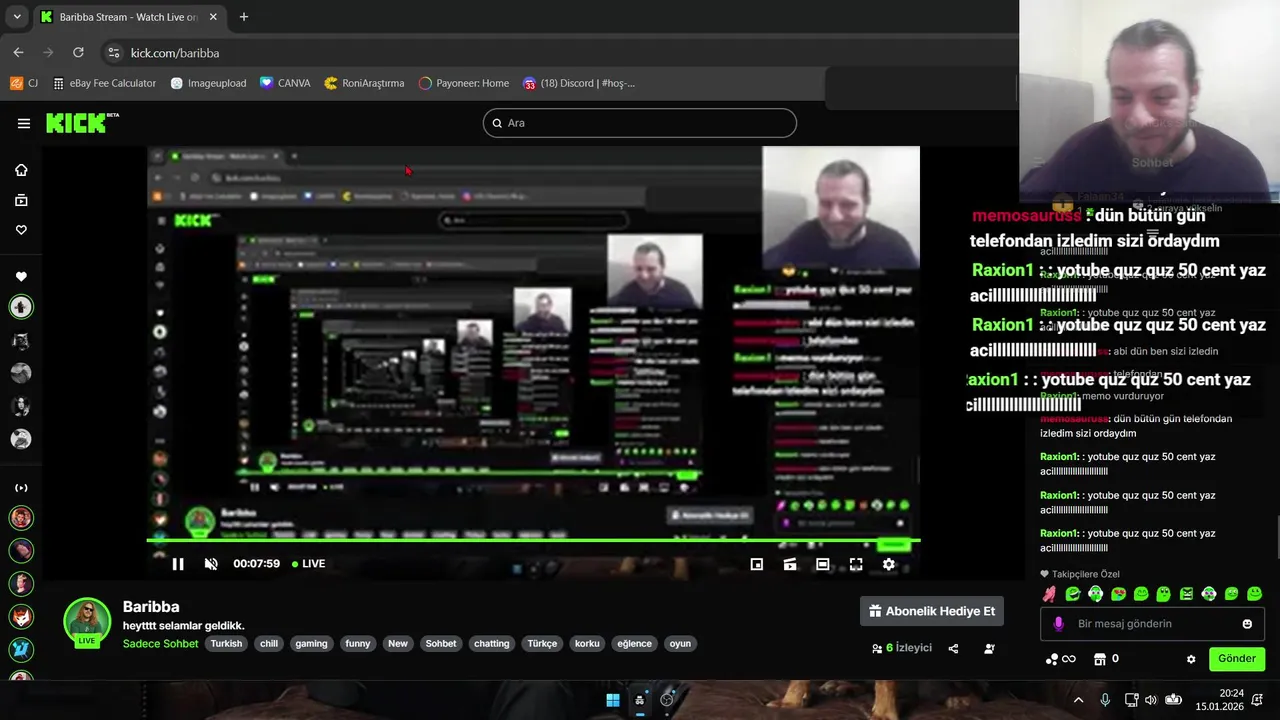
Task: Open the tab search dropdown chevron
Action: click(x=17, y=17)
